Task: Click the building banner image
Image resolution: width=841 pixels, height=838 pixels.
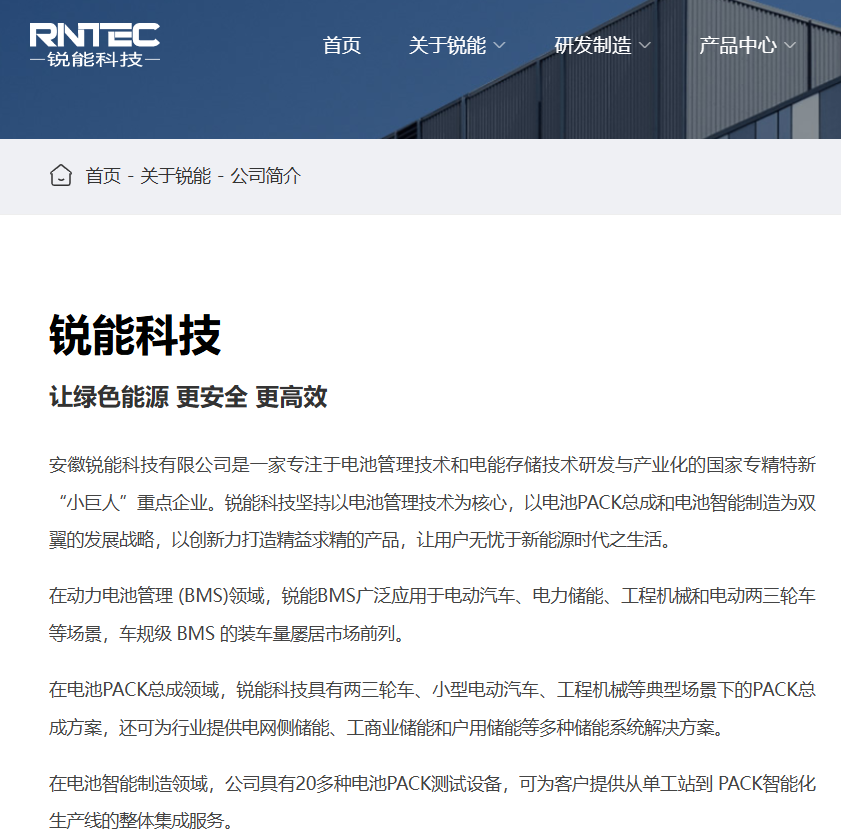Action: [420, 69]
